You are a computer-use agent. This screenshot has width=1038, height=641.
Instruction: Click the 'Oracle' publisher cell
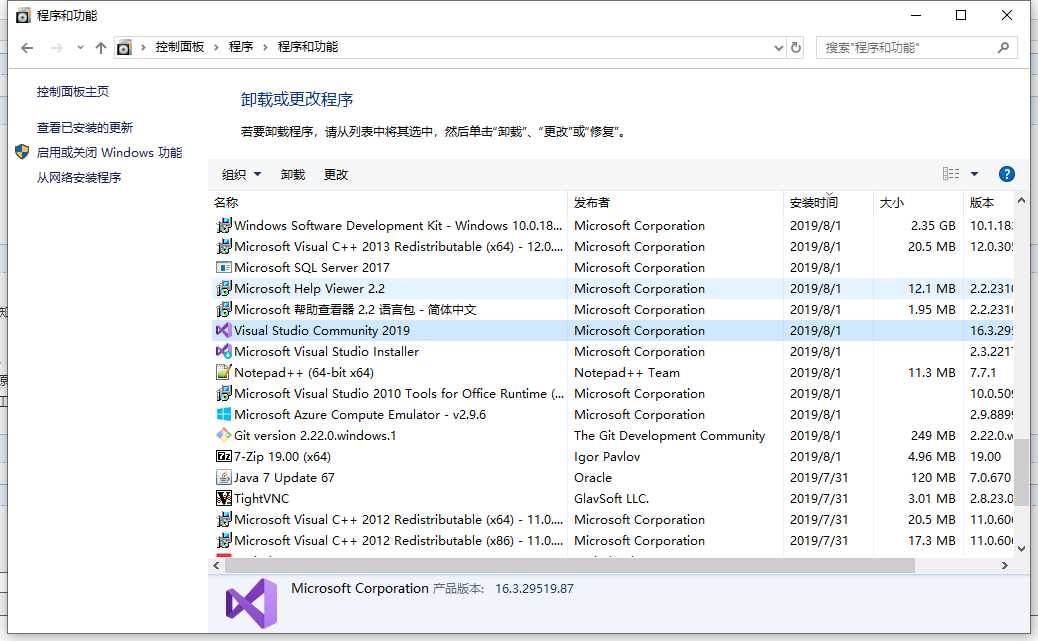click(593, 477)
